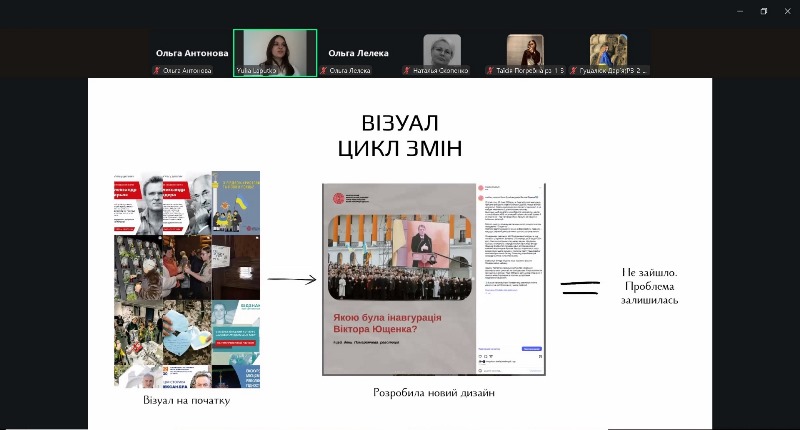
Task: Open Ольга Антонова participant tile
Action: [192, 53]
